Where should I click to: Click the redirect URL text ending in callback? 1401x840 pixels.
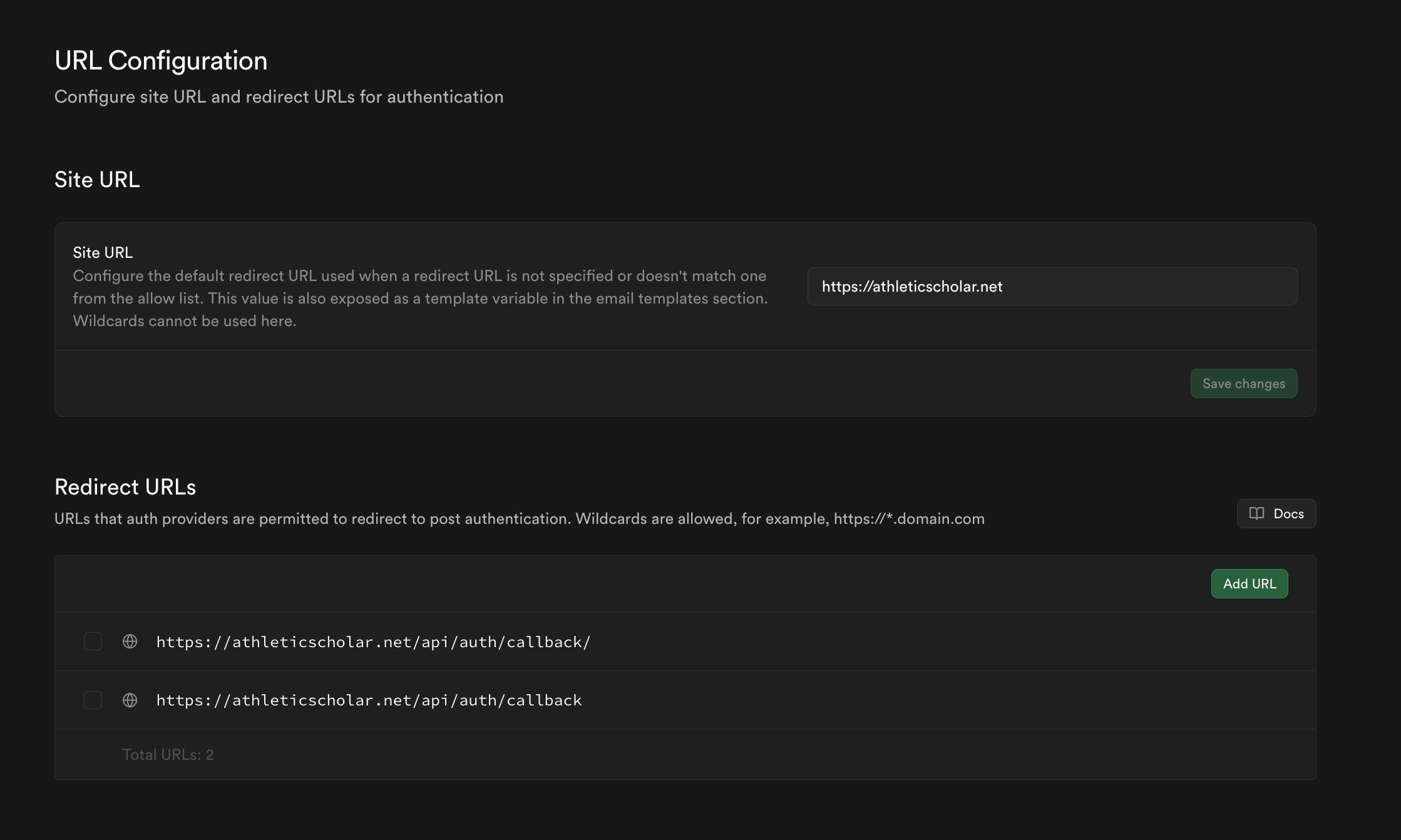point(369,700)
